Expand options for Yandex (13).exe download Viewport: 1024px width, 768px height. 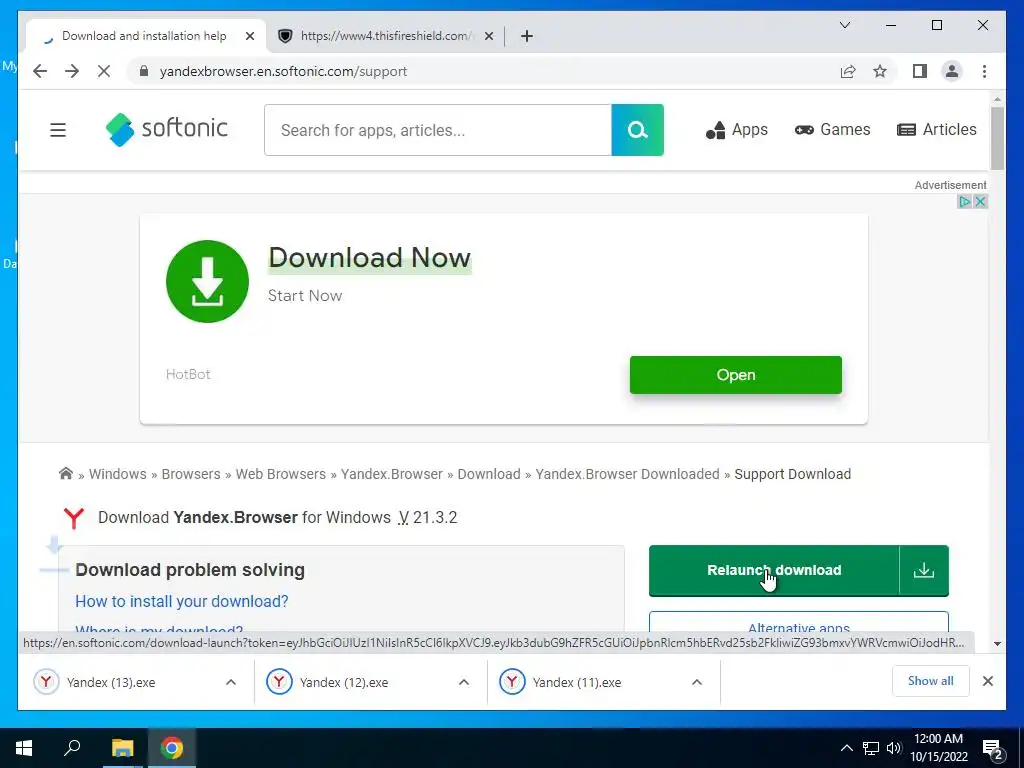coord(231,682)
